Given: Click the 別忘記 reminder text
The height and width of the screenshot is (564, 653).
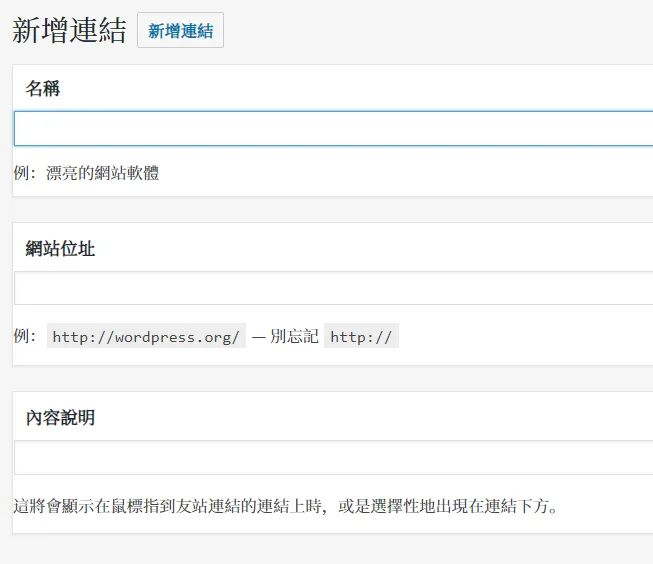Looking at the screenshot, I should [x=294, y=337].
